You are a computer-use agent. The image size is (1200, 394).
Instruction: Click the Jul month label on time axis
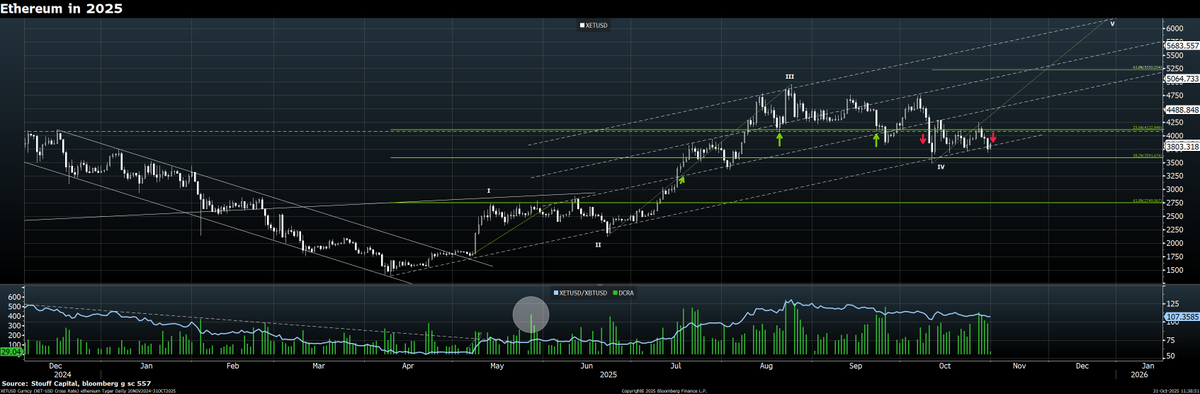click(x=677, y=367)
